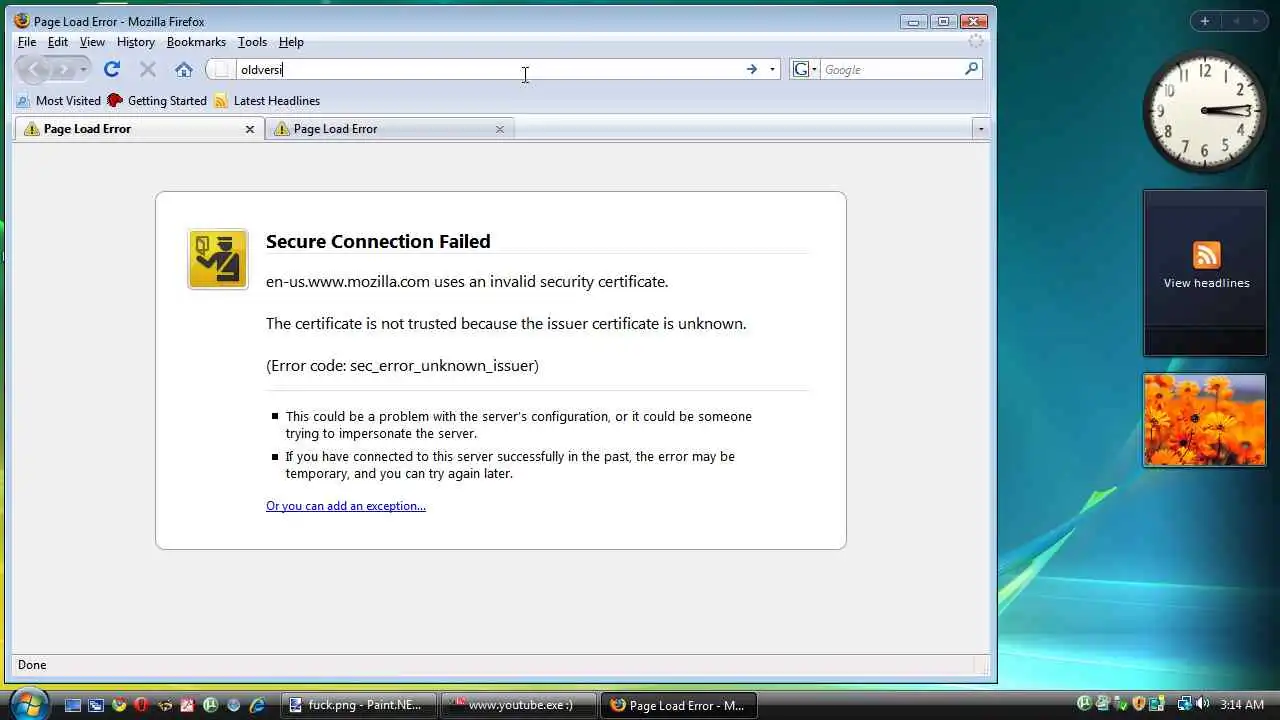
Task: Select the first Page Load Error tab
Action: tap(139, 129)
